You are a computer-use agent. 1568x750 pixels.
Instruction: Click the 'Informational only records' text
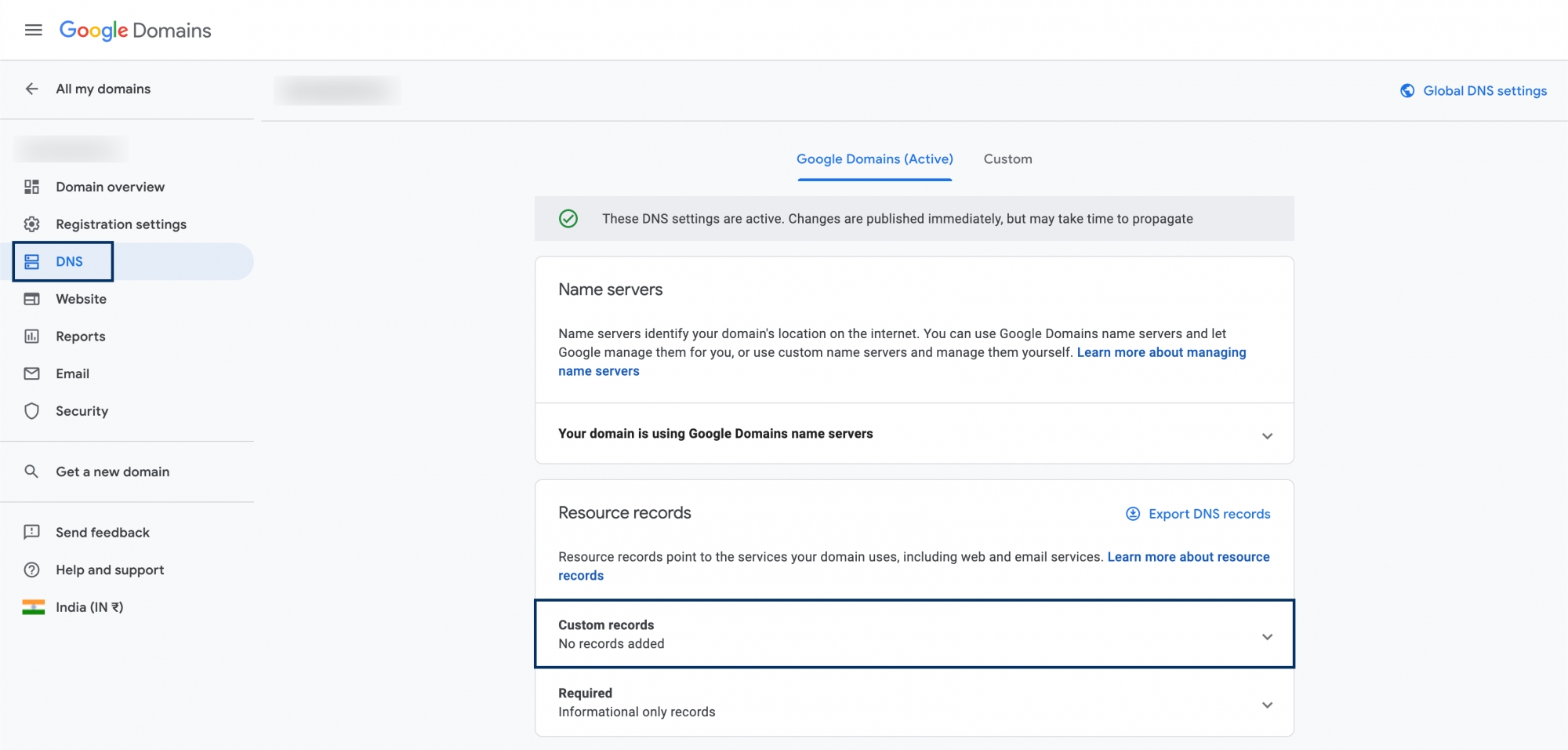click(637, 712)
